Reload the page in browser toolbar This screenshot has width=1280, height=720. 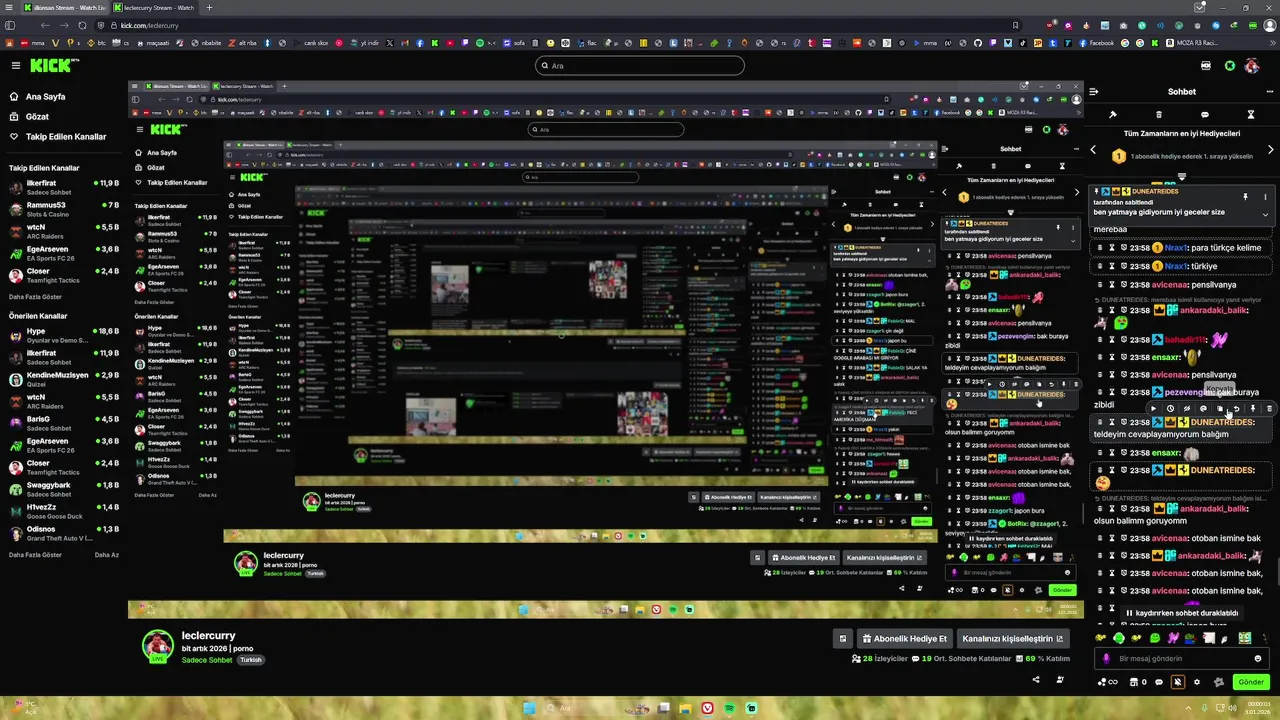[82, 25]
